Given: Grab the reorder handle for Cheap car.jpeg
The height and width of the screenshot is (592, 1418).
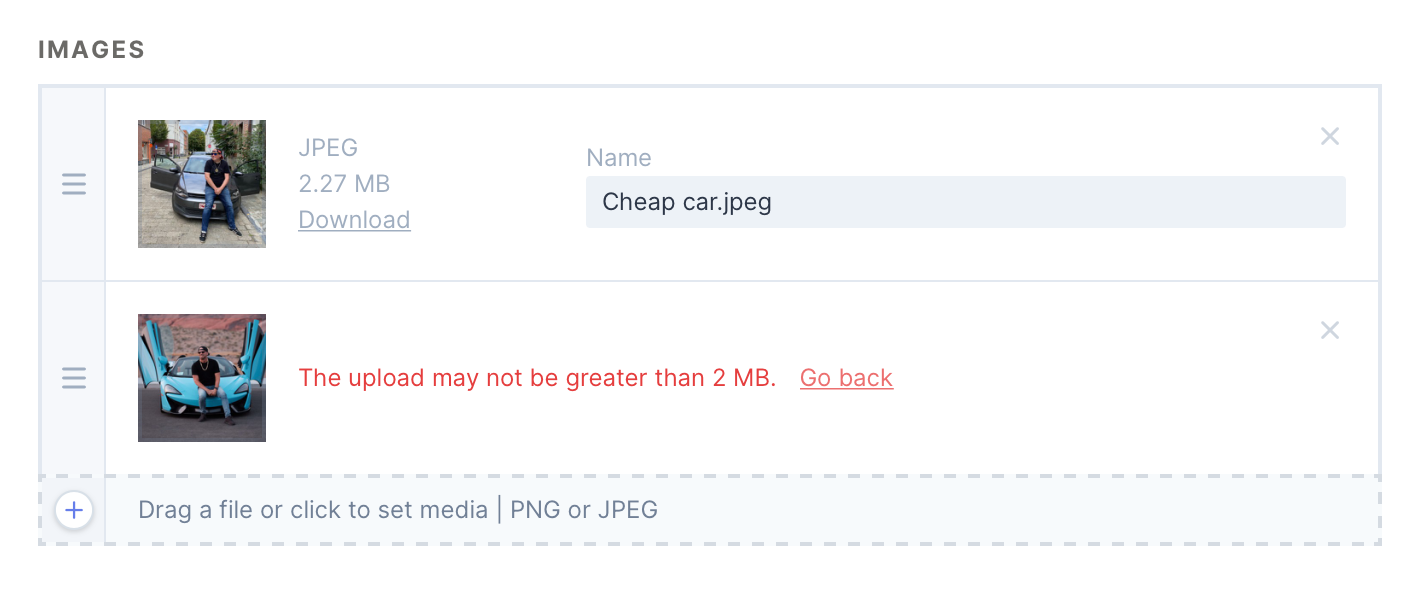Looking at the screenshot, I should point(74,184).
